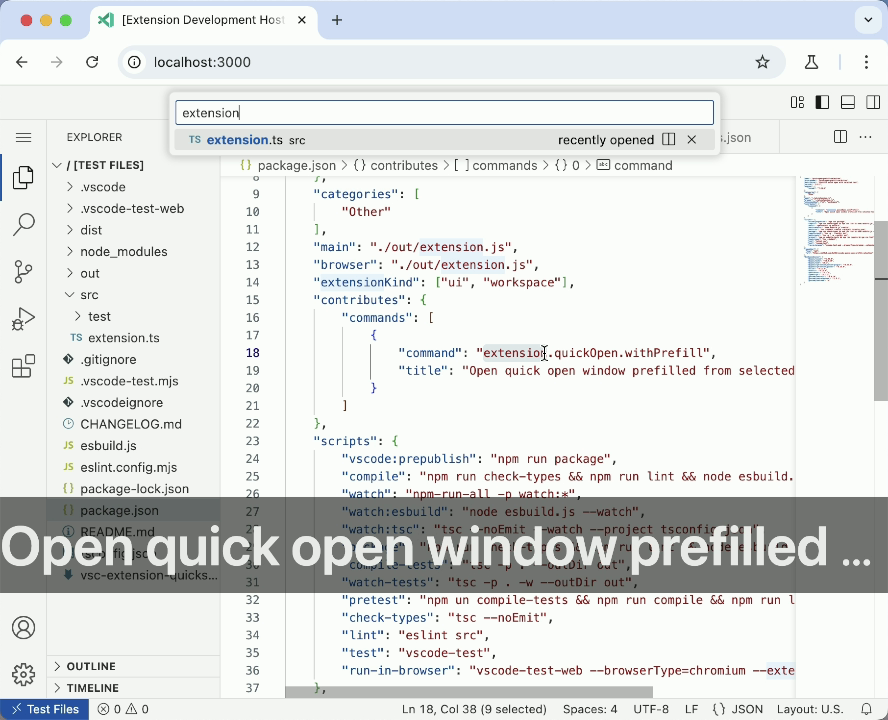This screenshot has width=888, height=720.
Task: Click the command breadcrumb segment
Action: coord(635,165)
